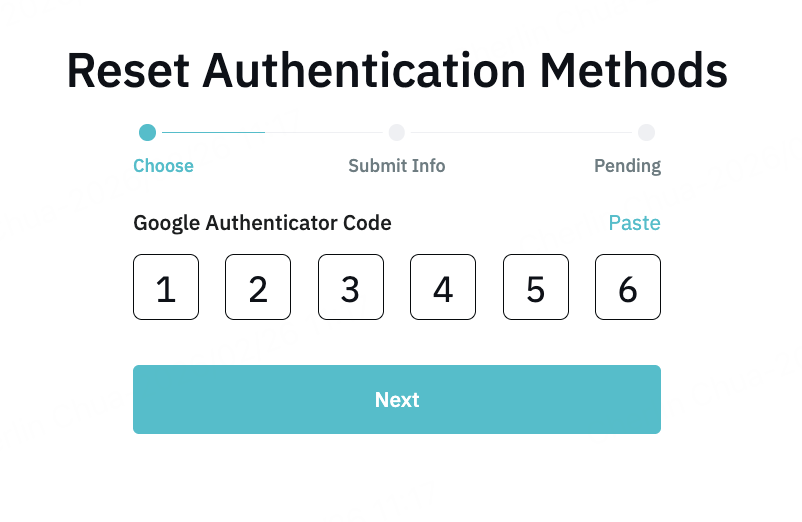Image resolution: width=802 pixels, height=522 pixels.
Task: Click the Reset Authentication Methods heading
Action: click(397, 70)
